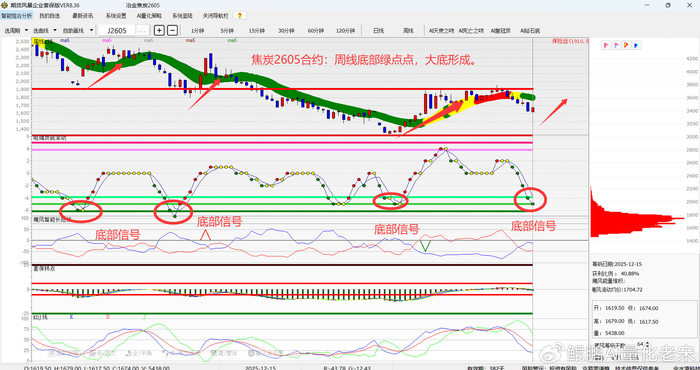Image resolution: width=700 pixels, height=370 pixels.
Task: Switch to the 1分钟 period
Action: click(197, 31)
